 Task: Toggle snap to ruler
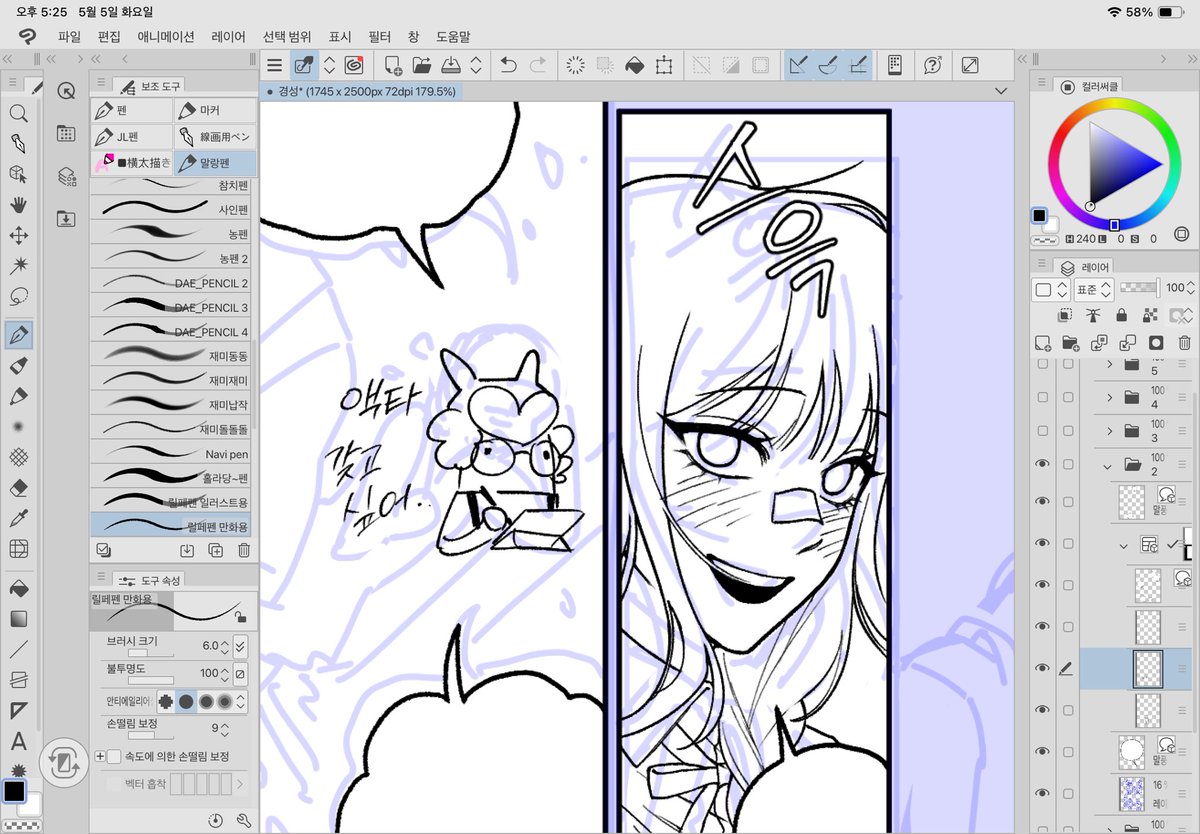[x=798, y=65]
